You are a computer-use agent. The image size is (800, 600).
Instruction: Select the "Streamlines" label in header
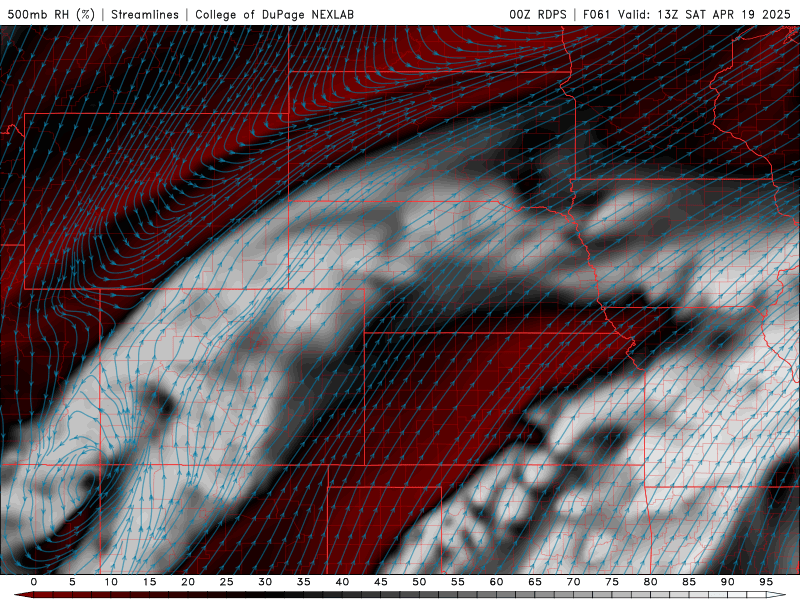(x=145, y=14)
